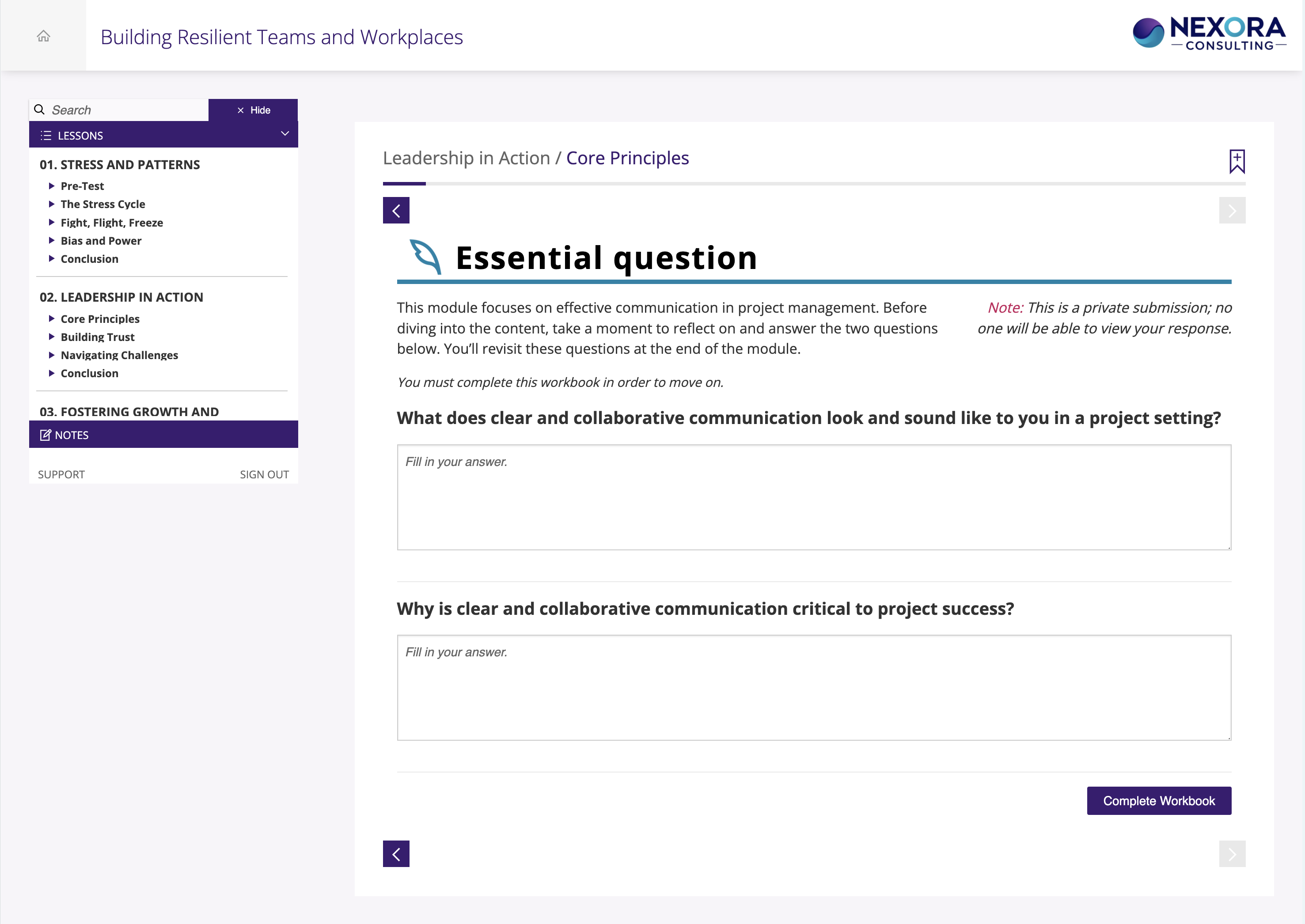Click the bottom next page arrow
Image resolution: width=1305 pixels, height=924 pixels.
tap(1232, 853)
